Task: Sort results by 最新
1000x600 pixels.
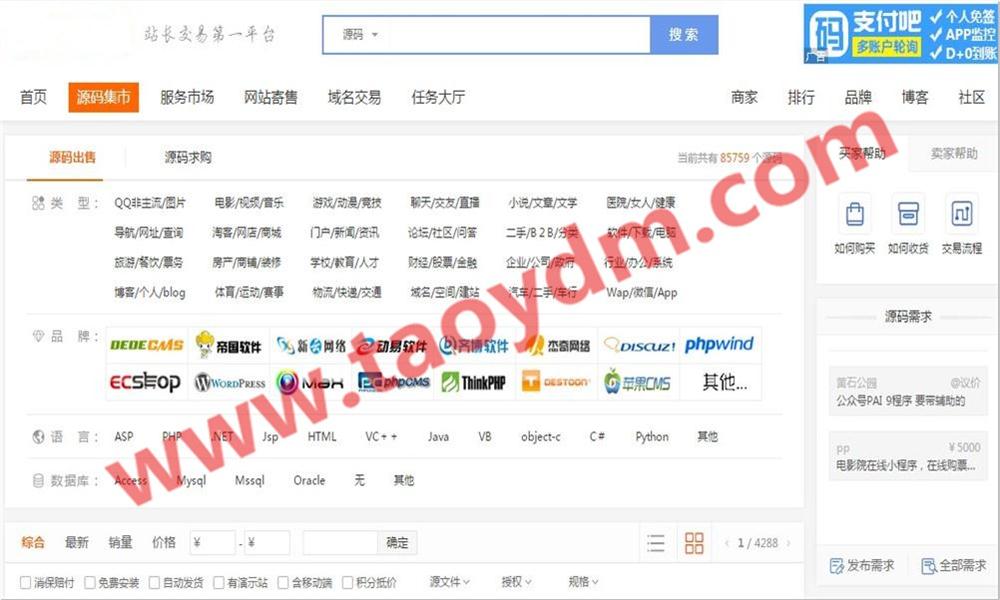Action: tap(77, 543)
